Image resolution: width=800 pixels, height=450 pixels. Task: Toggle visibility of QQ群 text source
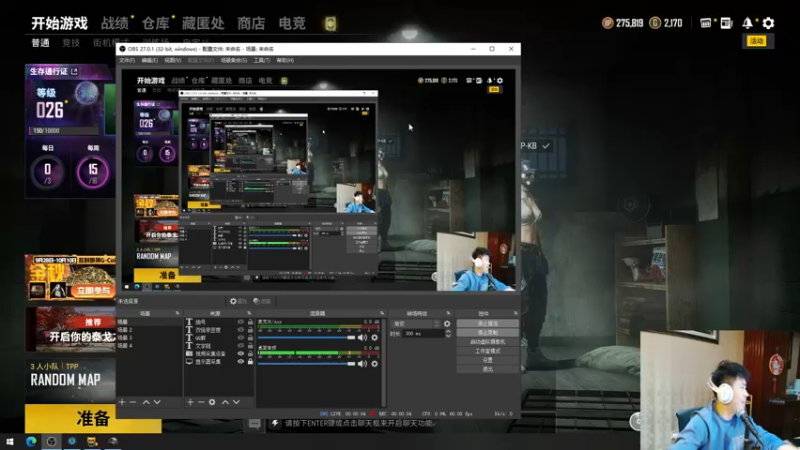pos(240,338)
